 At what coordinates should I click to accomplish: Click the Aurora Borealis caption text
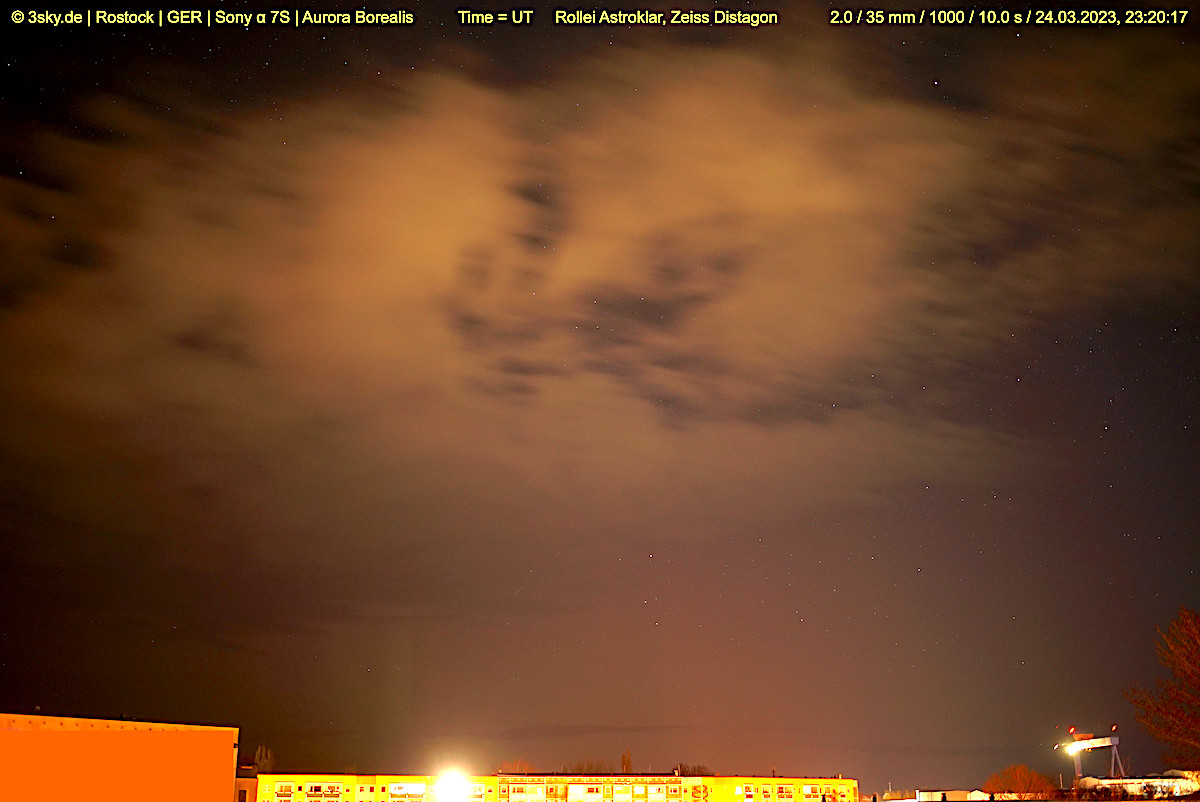click(358, 18)
